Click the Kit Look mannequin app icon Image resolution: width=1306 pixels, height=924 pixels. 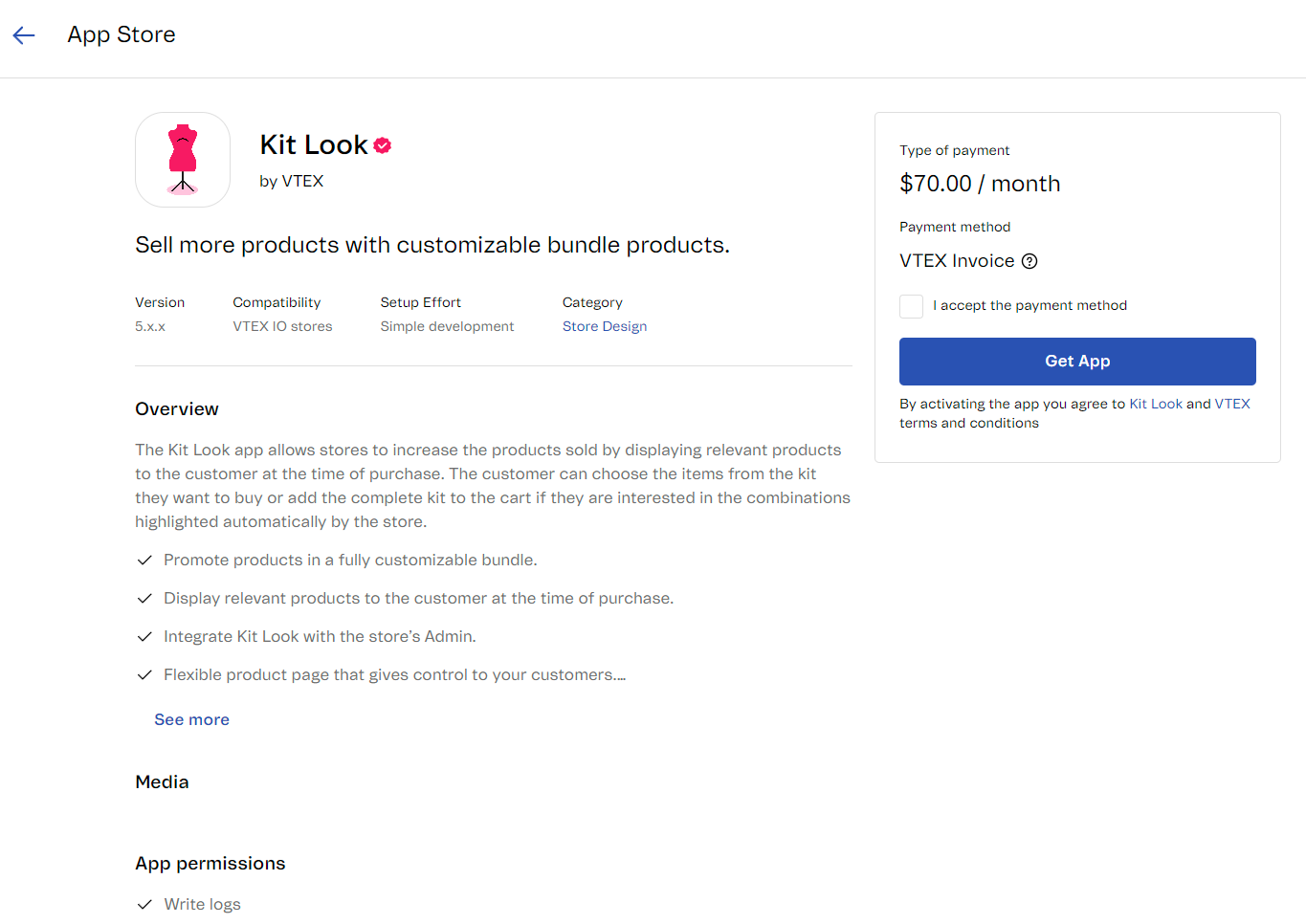point(183,160)
